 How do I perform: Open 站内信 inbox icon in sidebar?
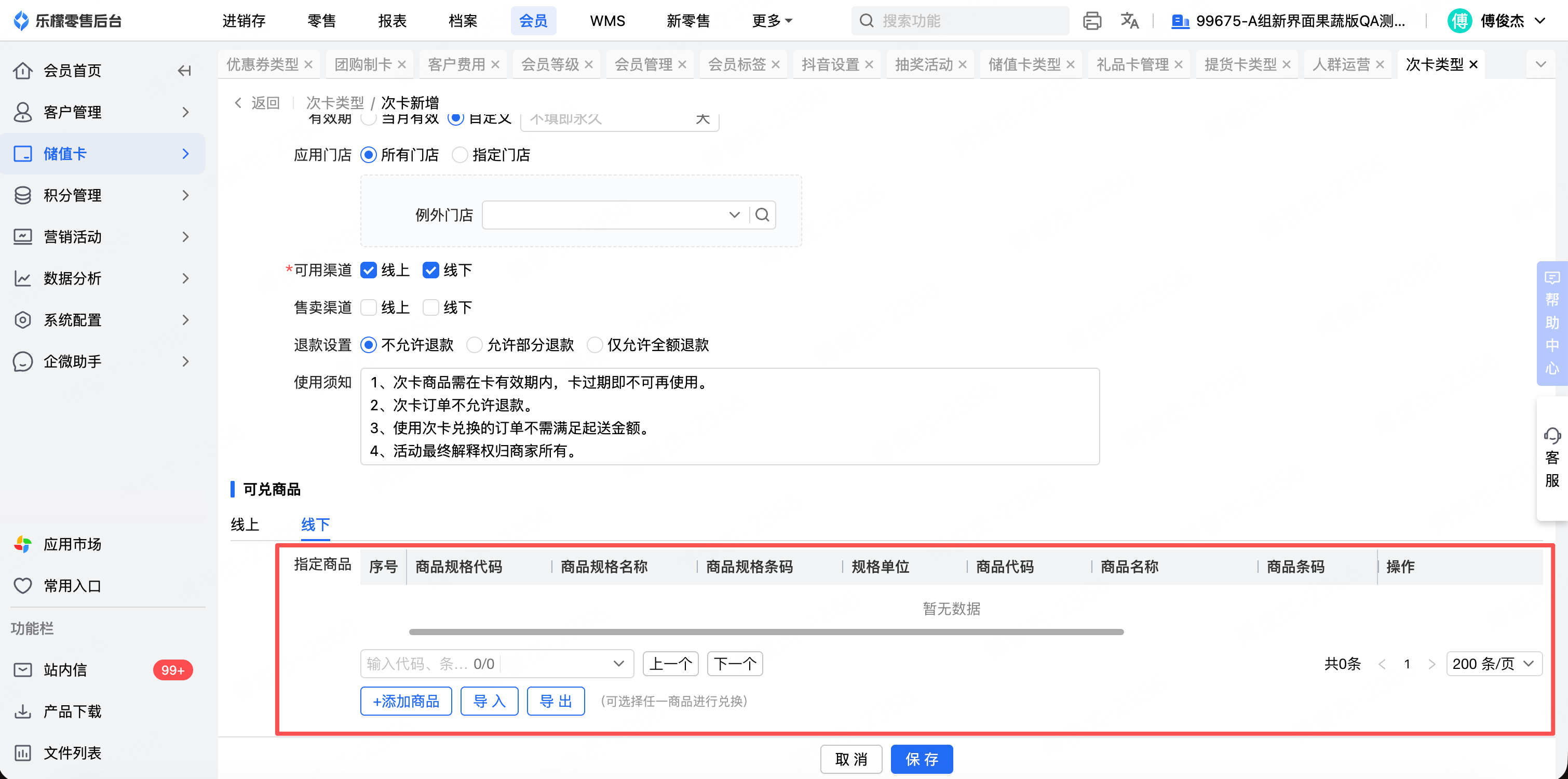click(22, 670)
